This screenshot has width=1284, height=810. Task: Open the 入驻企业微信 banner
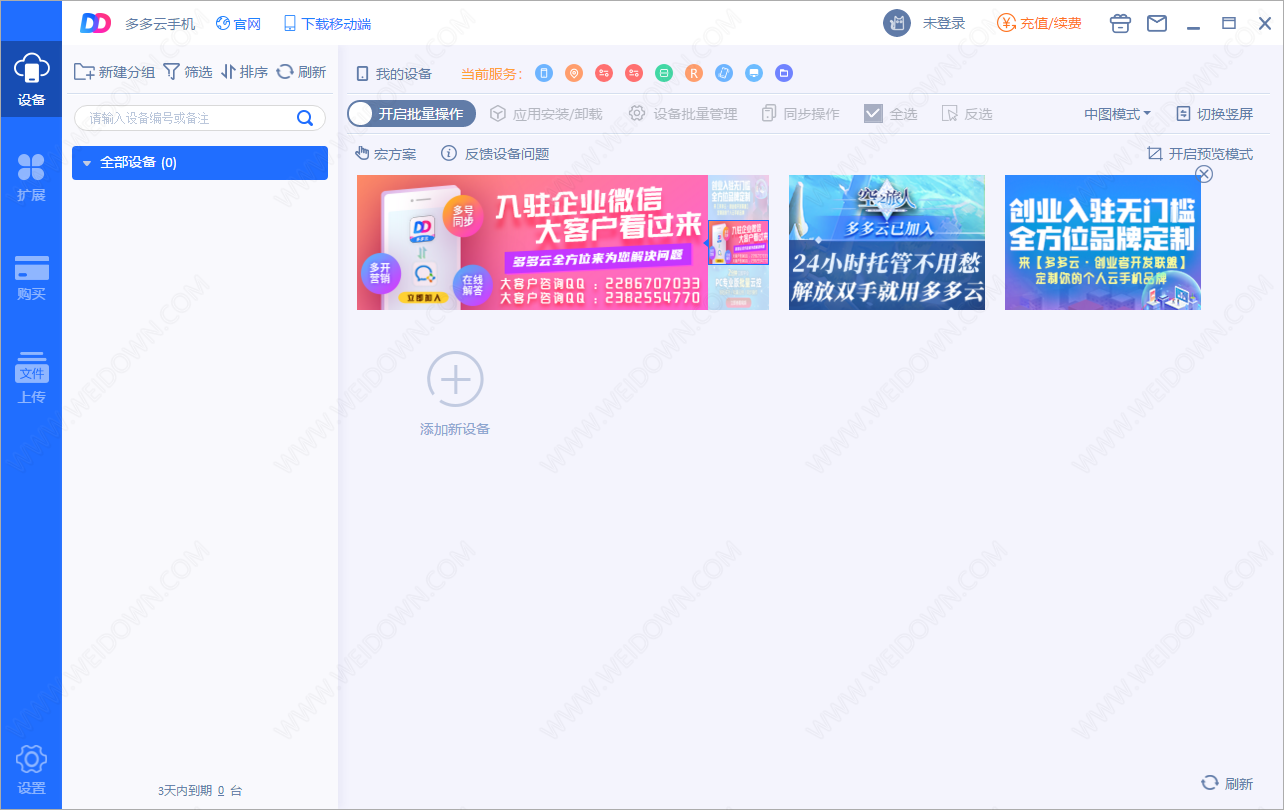(532, 242)
